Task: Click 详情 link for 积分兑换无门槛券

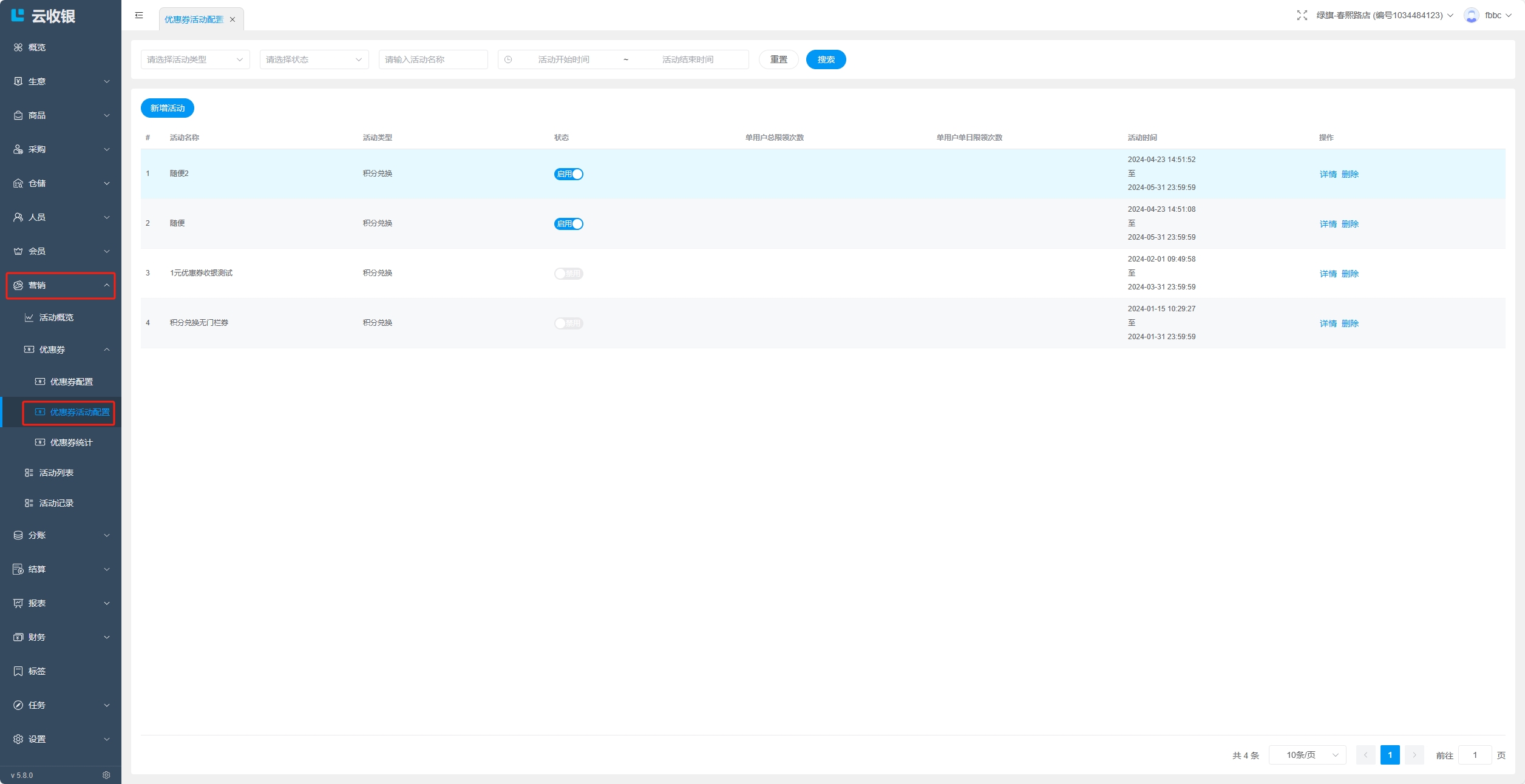Action: 1328,323
